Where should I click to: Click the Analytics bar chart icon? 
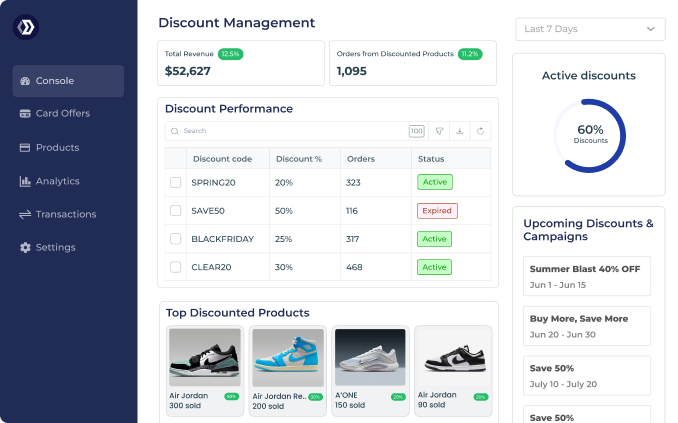pos(25,181)
